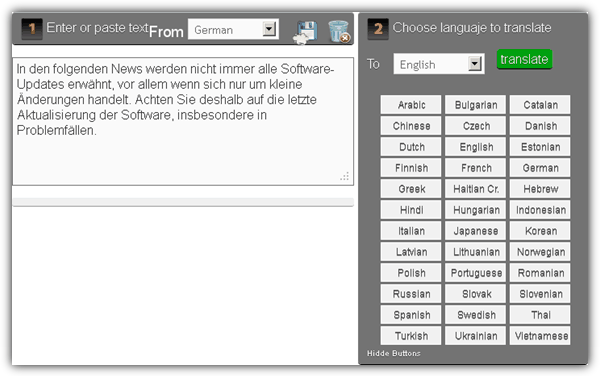
Task: Open the From language dropdown showing German
Action: point(233,29)
